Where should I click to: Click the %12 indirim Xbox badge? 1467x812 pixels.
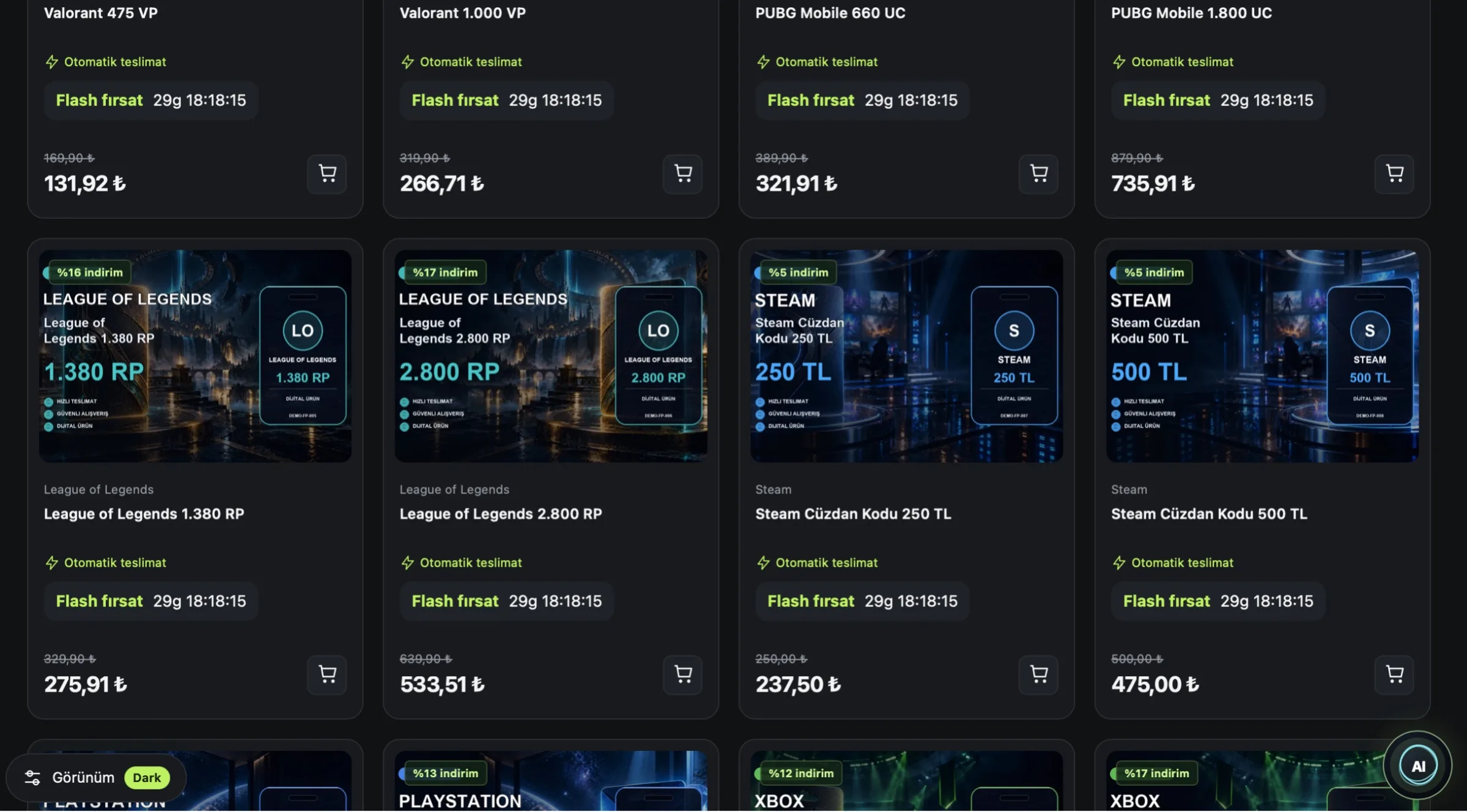click(801, 773)
